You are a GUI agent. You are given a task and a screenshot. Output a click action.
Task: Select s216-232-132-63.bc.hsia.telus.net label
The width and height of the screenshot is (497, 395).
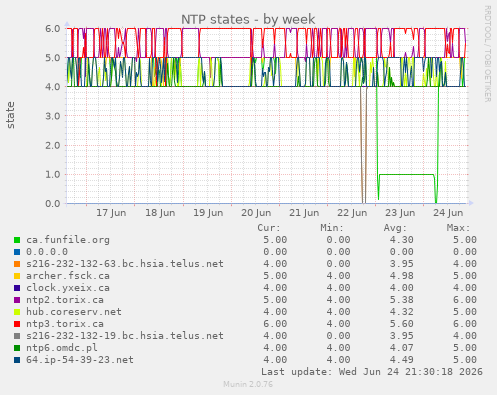pyautogui.click(x=125, y=264)
